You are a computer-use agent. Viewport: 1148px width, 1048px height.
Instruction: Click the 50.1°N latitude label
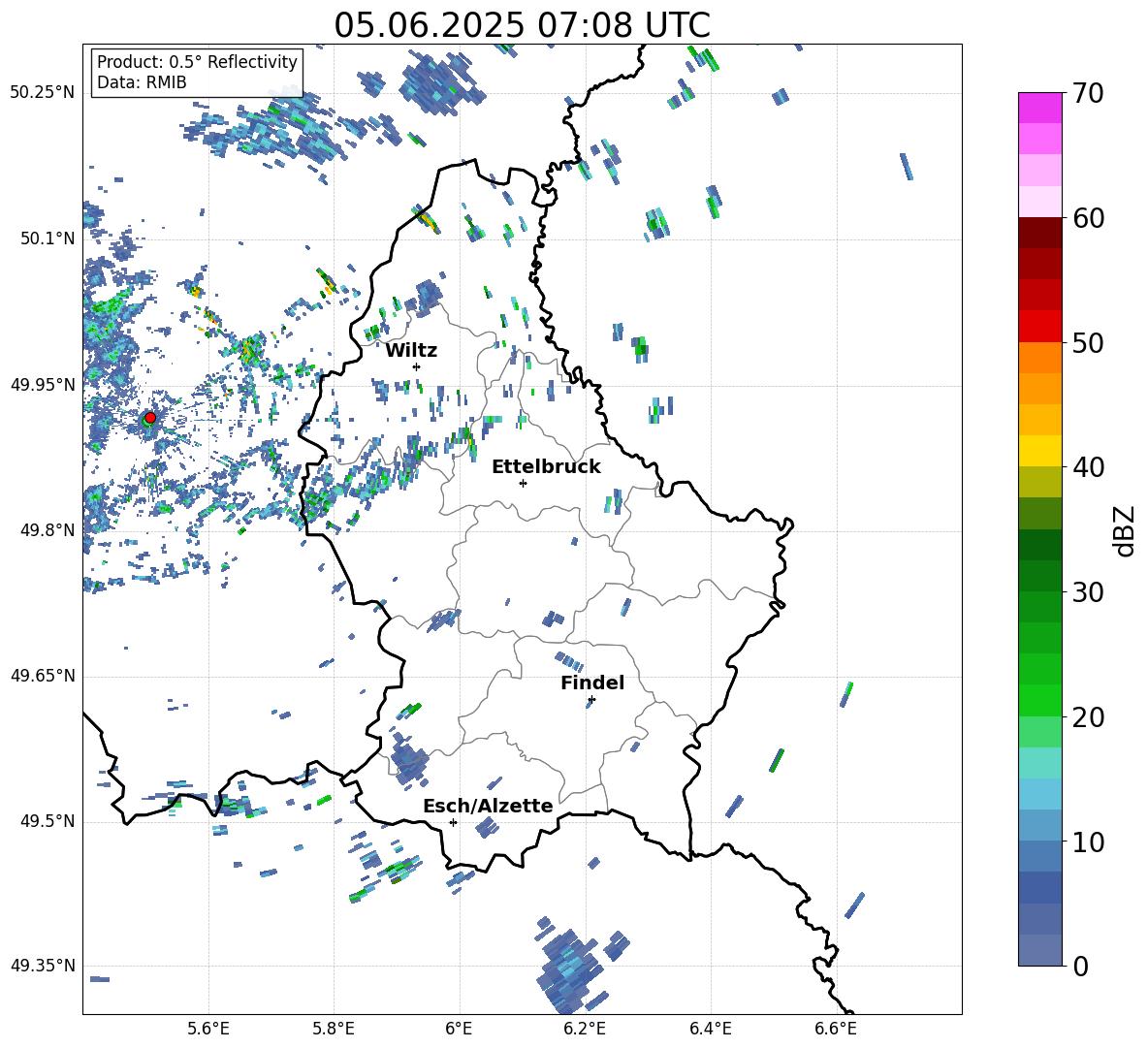point(47,238)
